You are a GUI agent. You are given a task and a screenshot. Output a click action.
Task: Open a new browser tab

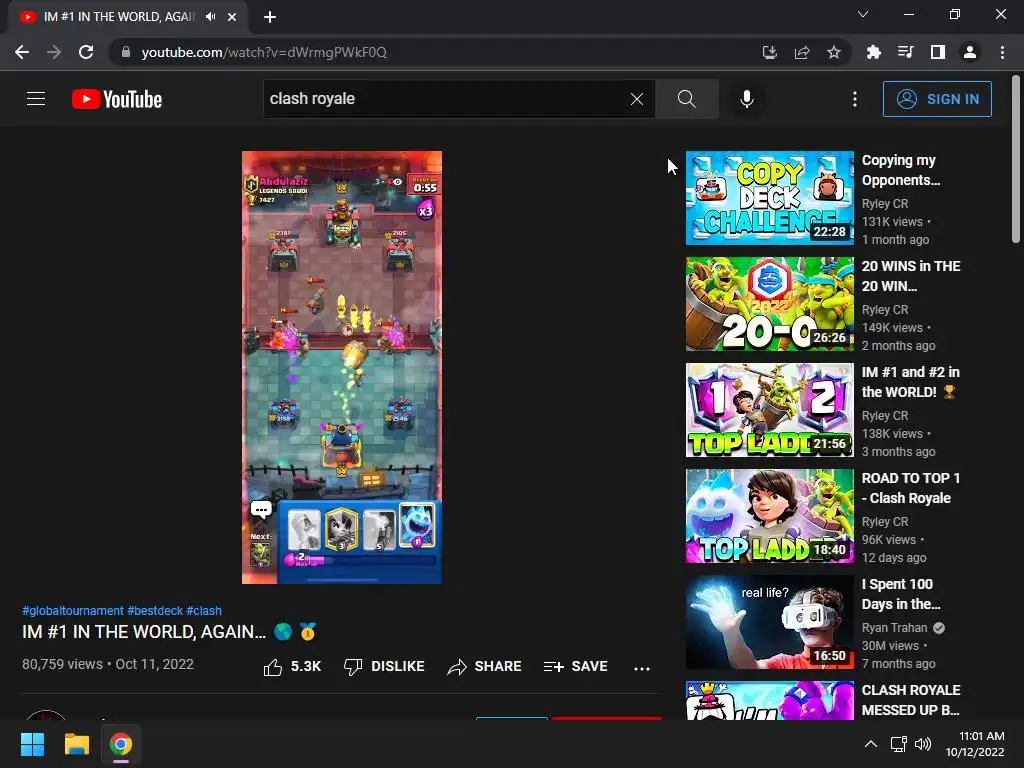tap(270, 17)
